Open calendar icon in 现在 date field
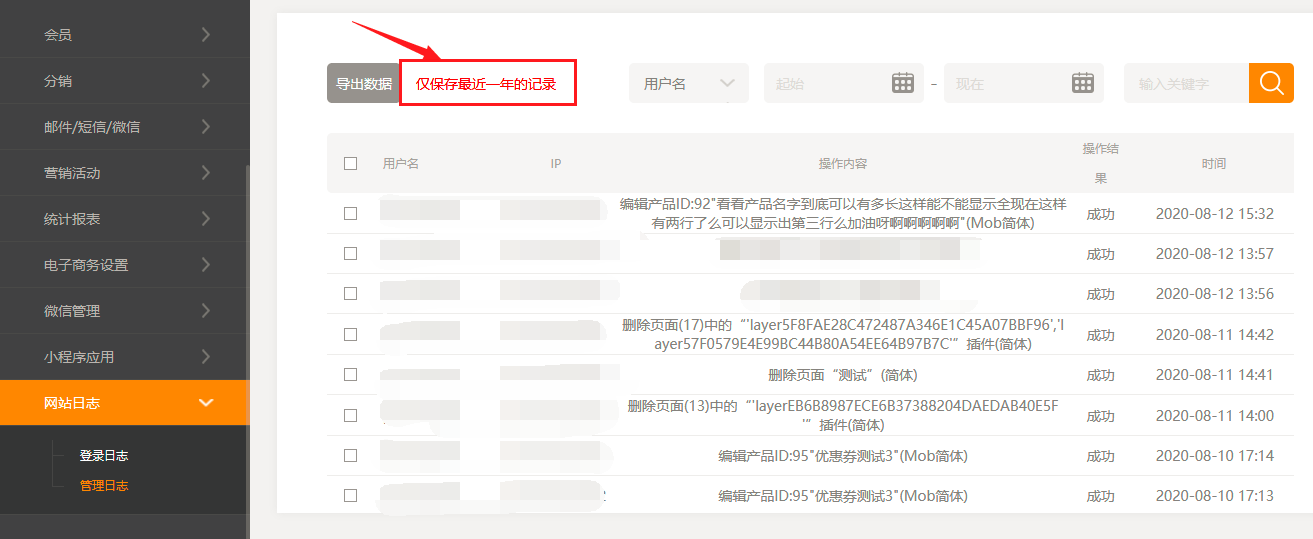1313x539 pixels. click(x=1082, y=83)
